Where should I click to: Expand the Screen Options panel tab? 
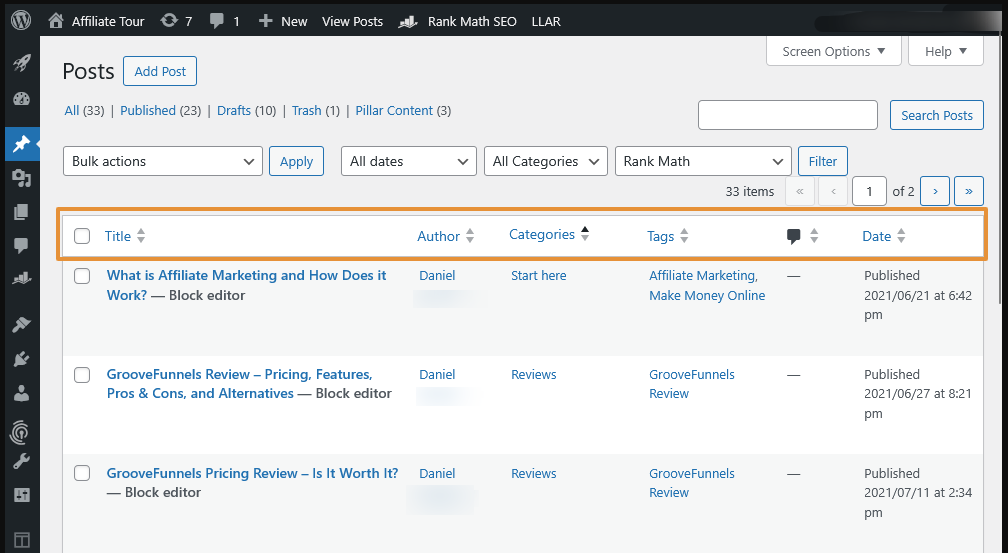click(833, 51)
